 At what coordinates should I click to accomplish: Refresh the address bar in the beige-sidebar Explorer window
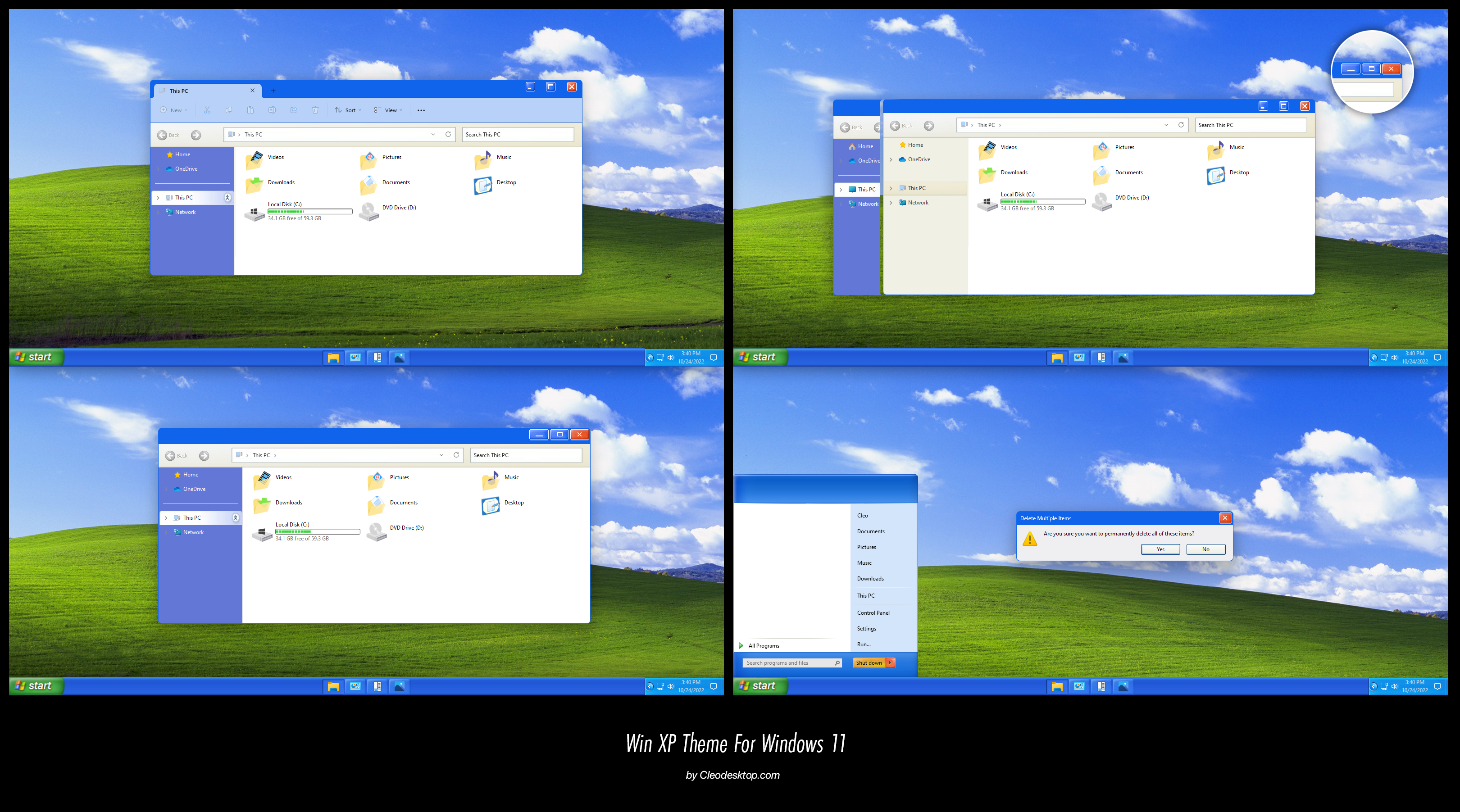[x=1181, y=125]
